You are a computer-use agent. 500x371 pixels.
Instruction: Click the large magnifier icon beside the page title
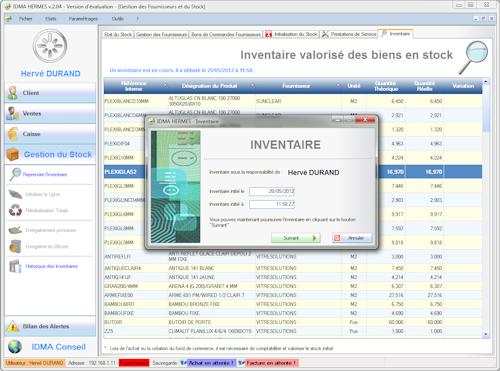tap(473, 57)
